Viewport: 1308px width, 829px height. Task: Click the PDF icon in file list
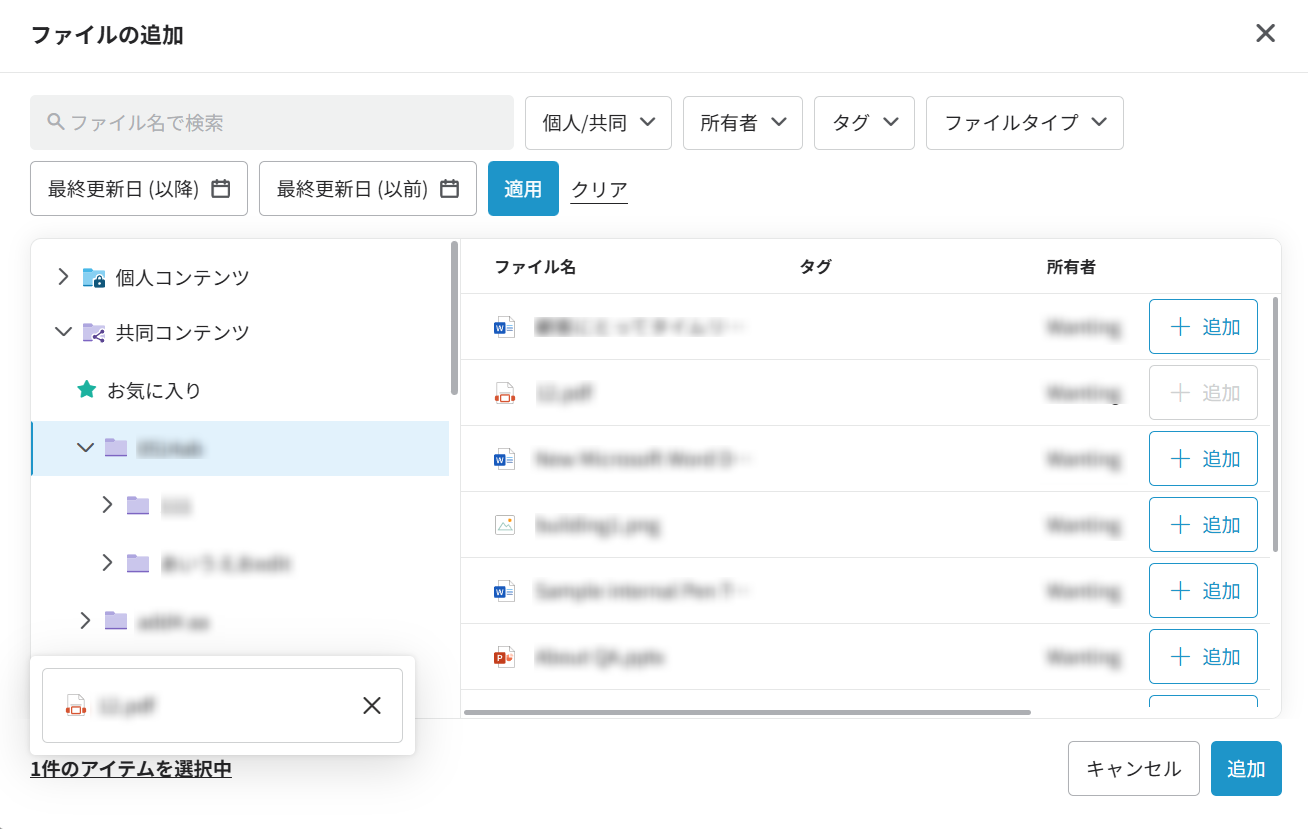(505, 393)
